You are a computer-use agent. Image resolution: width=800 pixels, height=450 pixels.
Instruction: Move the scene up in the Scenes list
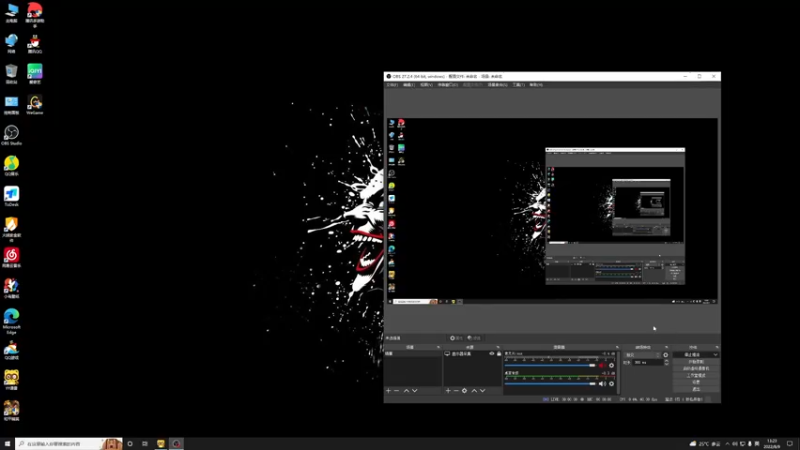click(406, 391)
